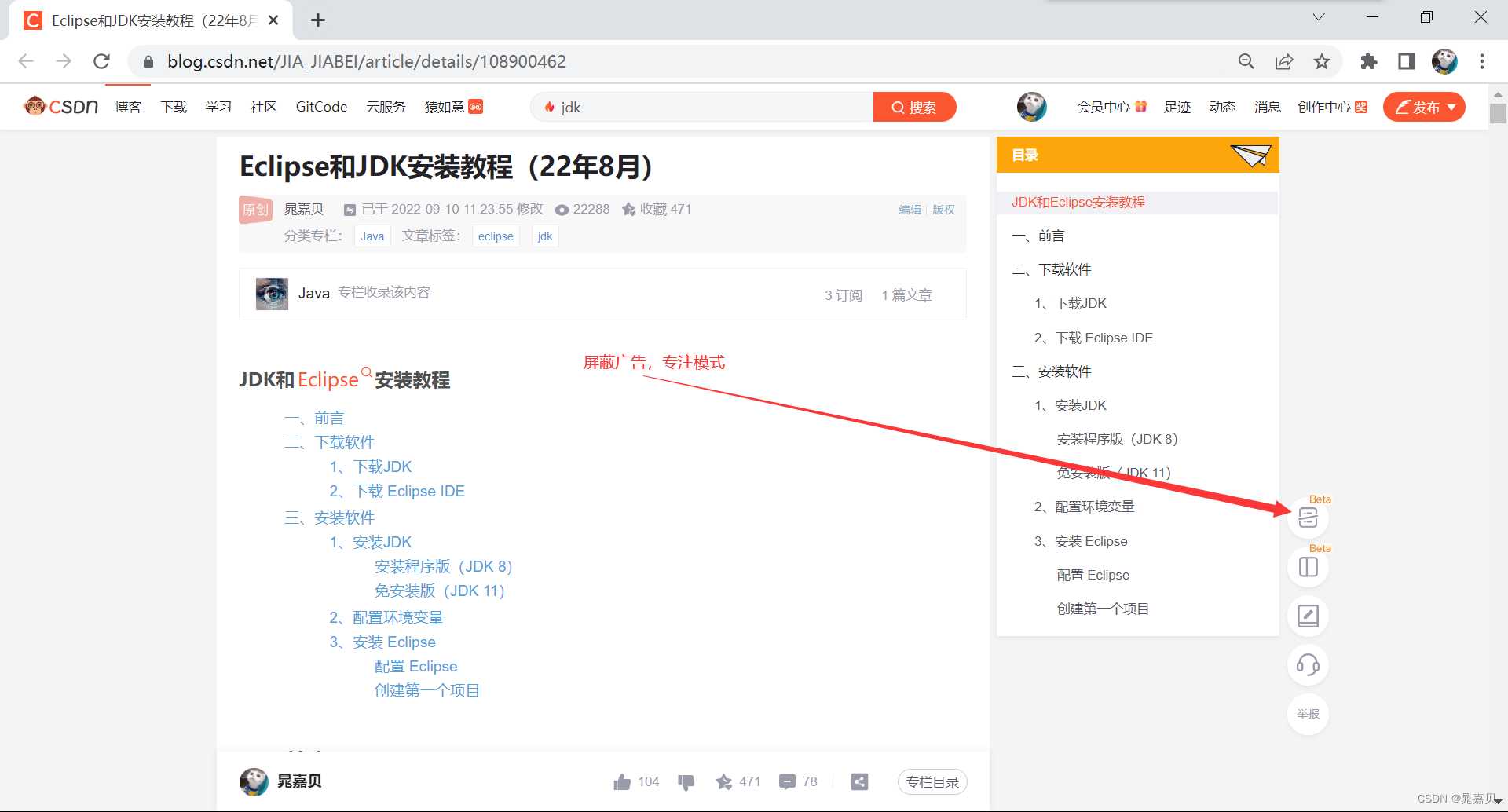Screen dimensions: 1508x812
Task: Like the article with thumbs-up icon
Action: [x=622, y=782]
